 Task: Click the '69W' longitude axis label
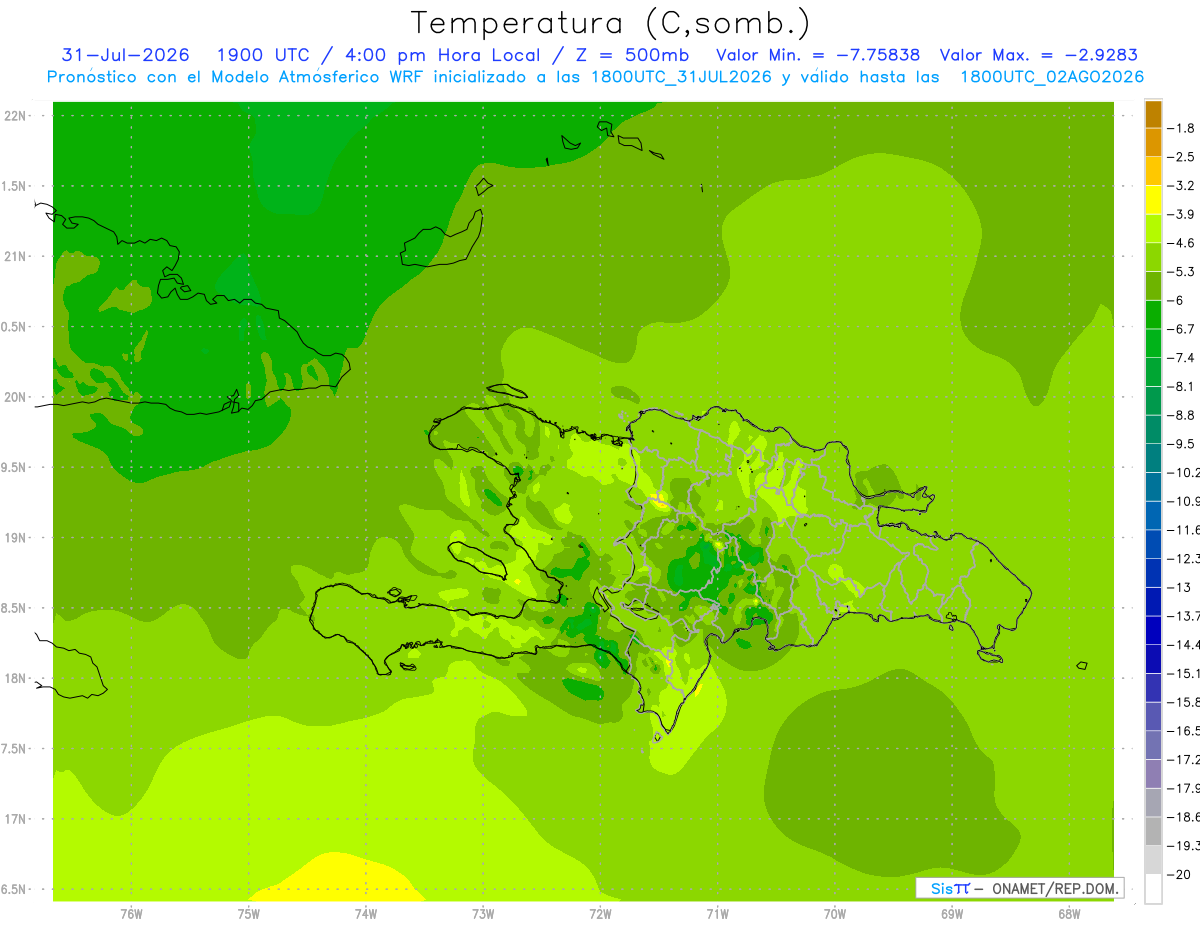pos(952,913)
